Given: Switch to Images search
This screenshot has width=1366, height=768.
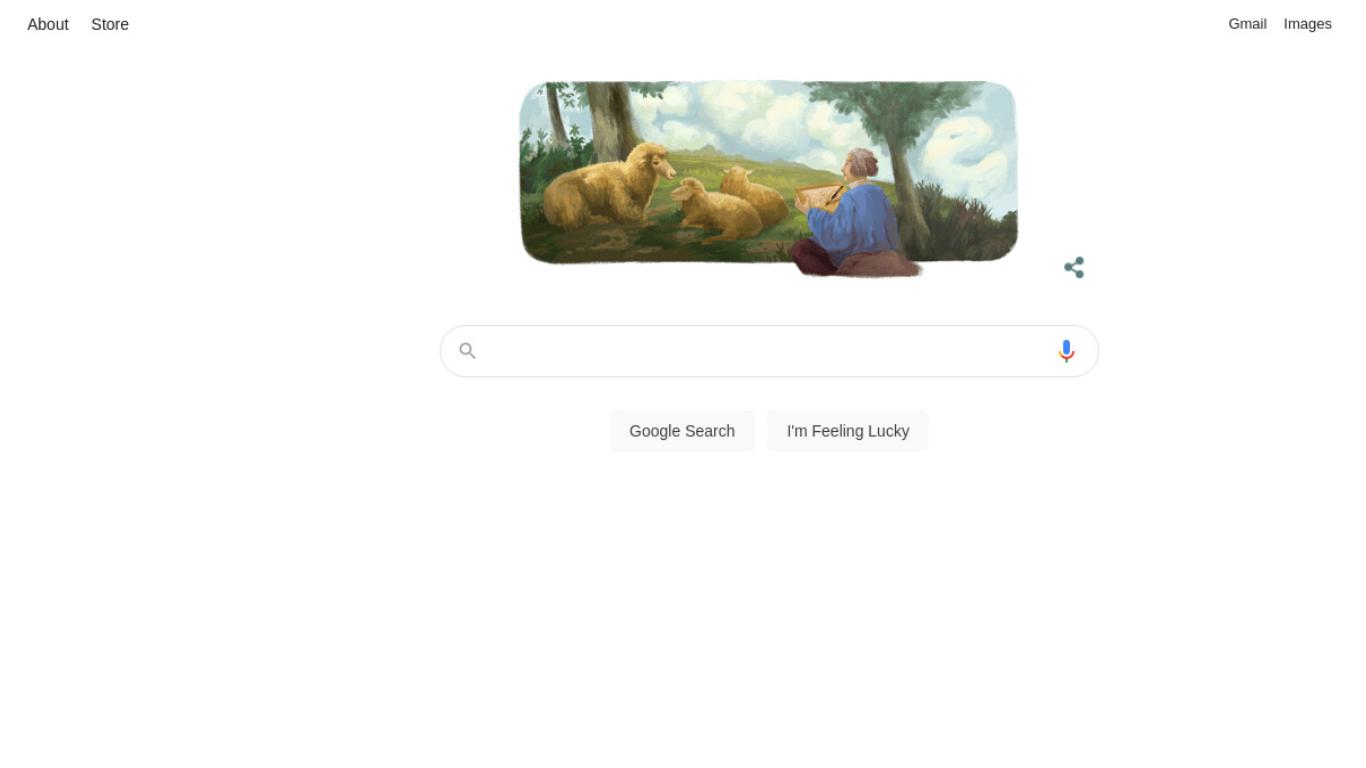Looking at the screenshot, I should pyautogui.click(x=1307, y=24).
